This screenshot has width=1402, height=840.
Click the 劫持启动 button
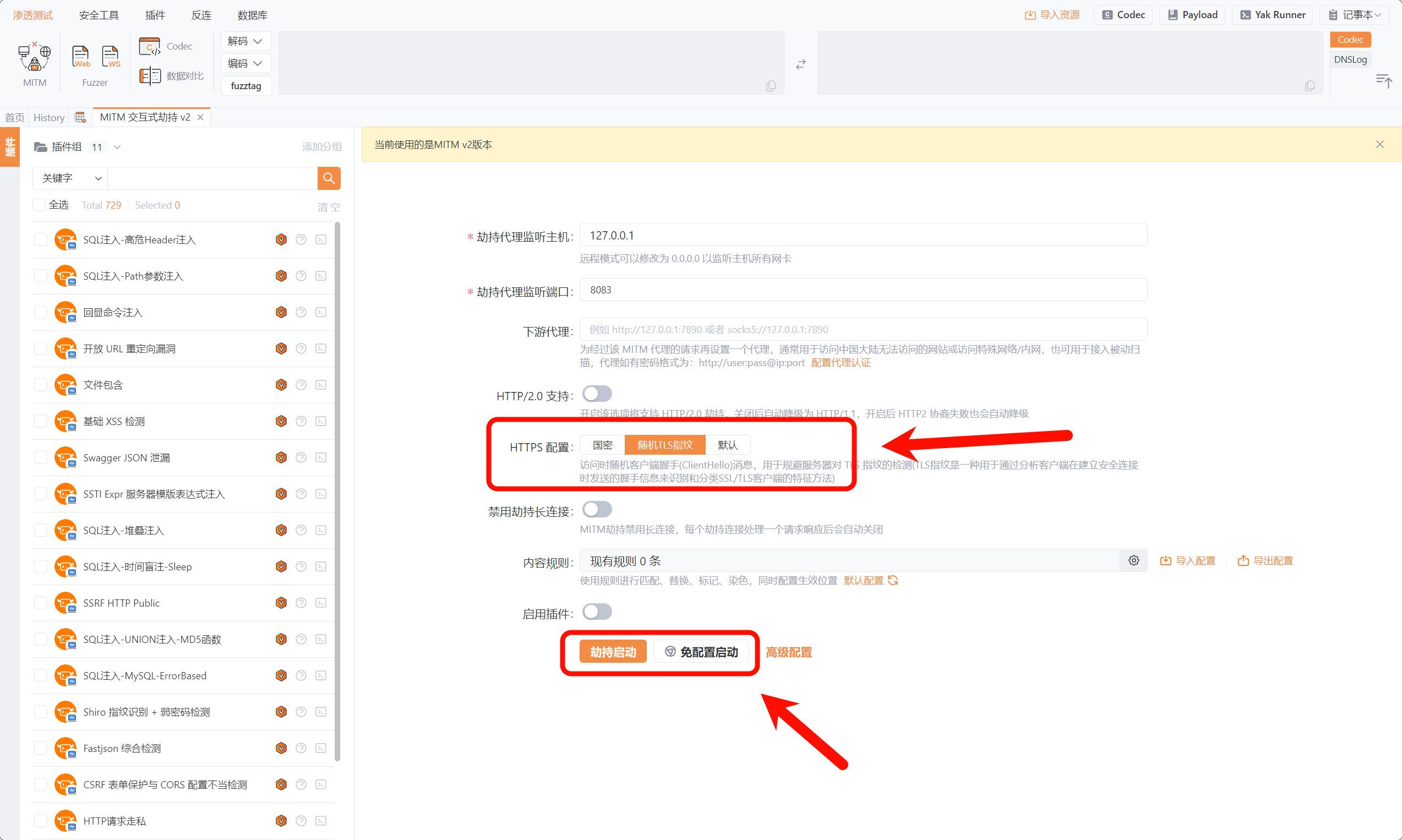pyautogui.click(x=613, y=652)
